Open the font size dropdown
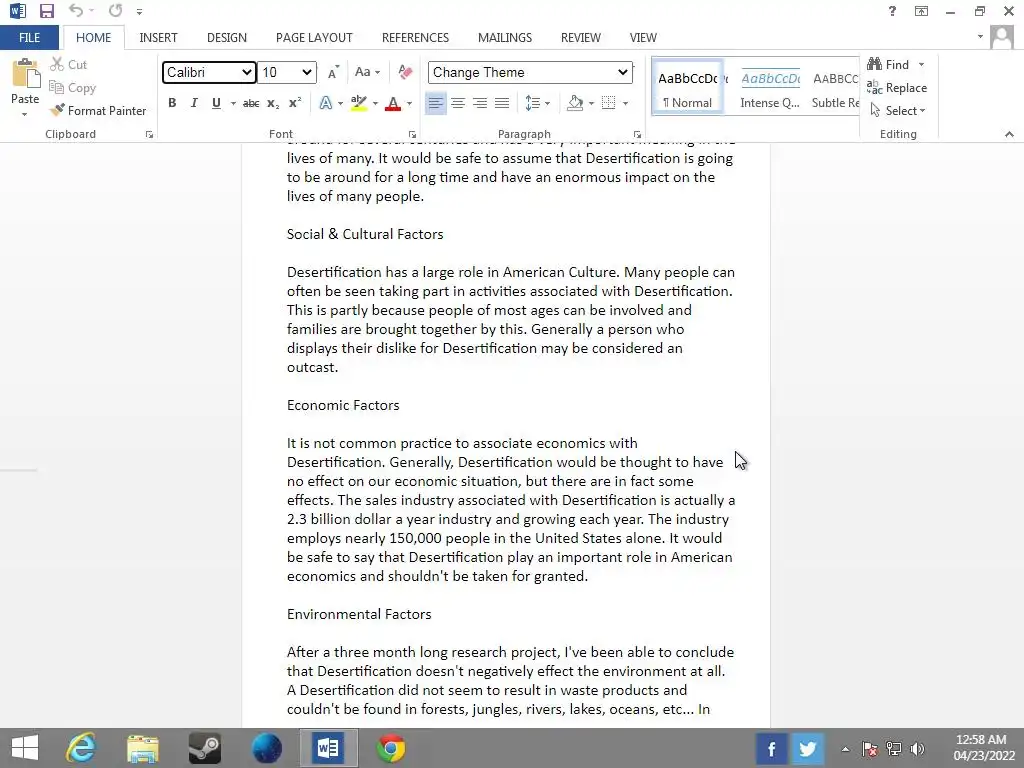The image size is (1024, 768). click(x=287, y=72)
